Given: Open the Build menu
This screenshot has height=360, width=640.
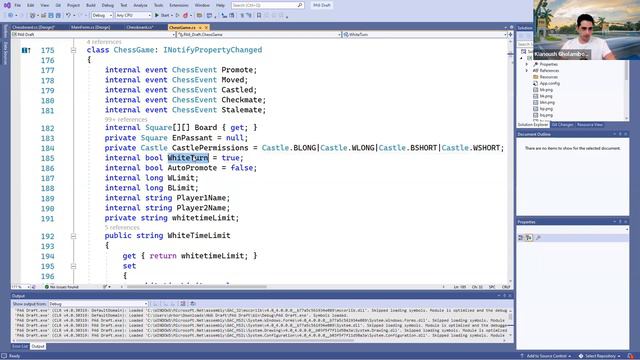Looking at the screenshot, I should 91,5.
